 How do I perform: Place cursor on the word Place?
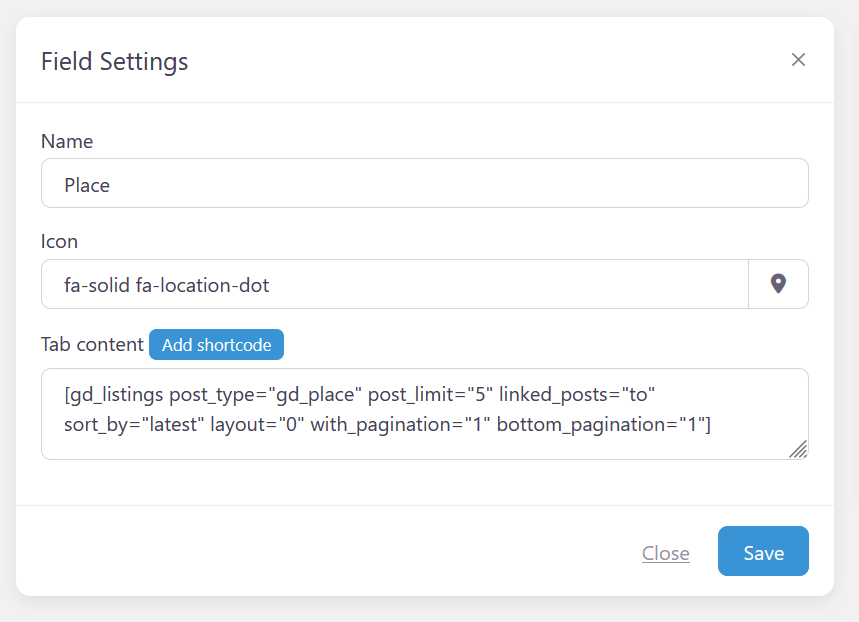[x=87, y=185]
